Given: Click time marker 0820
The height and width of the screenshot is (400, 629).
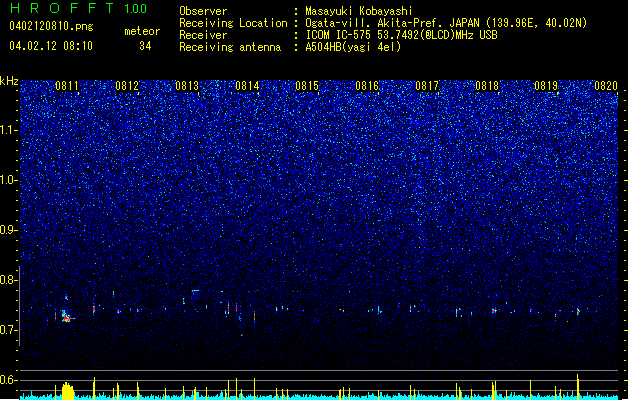Looking at the screenshot, I should pyautogui.click(x=606, y=86).
